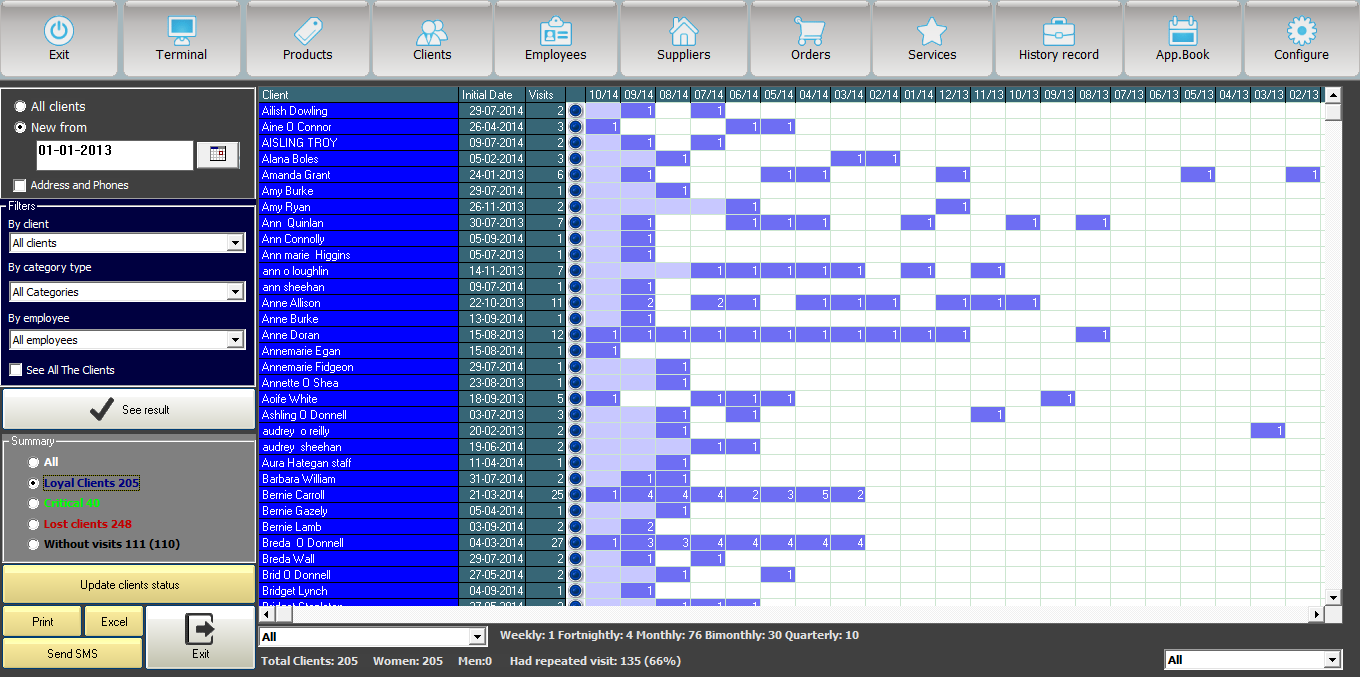Open the Terminal module
Screen dimensions: 1360x677
[181, 39]
